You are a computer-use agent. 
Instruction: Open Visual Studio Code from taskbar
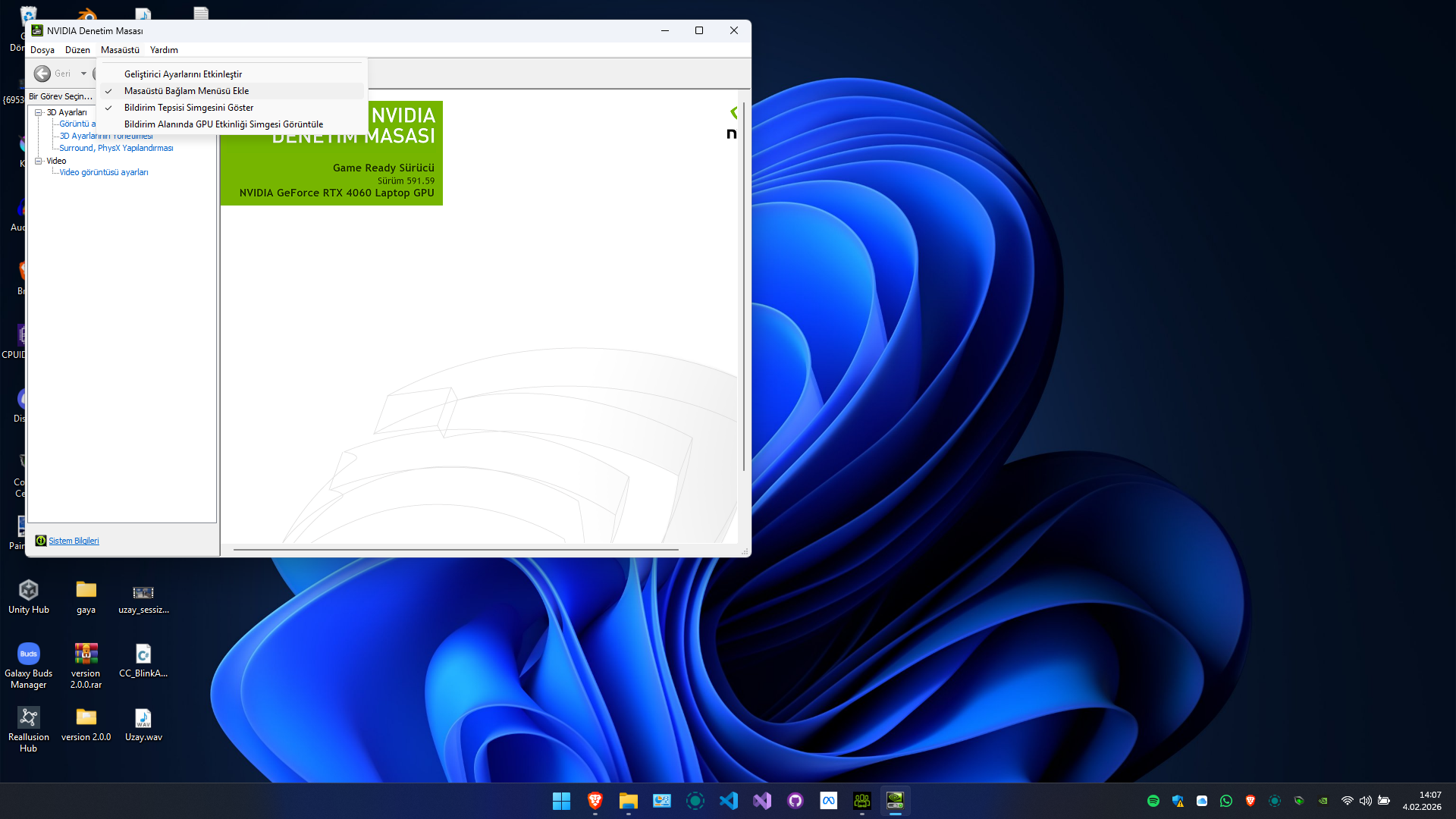click(x=729, y=801)
